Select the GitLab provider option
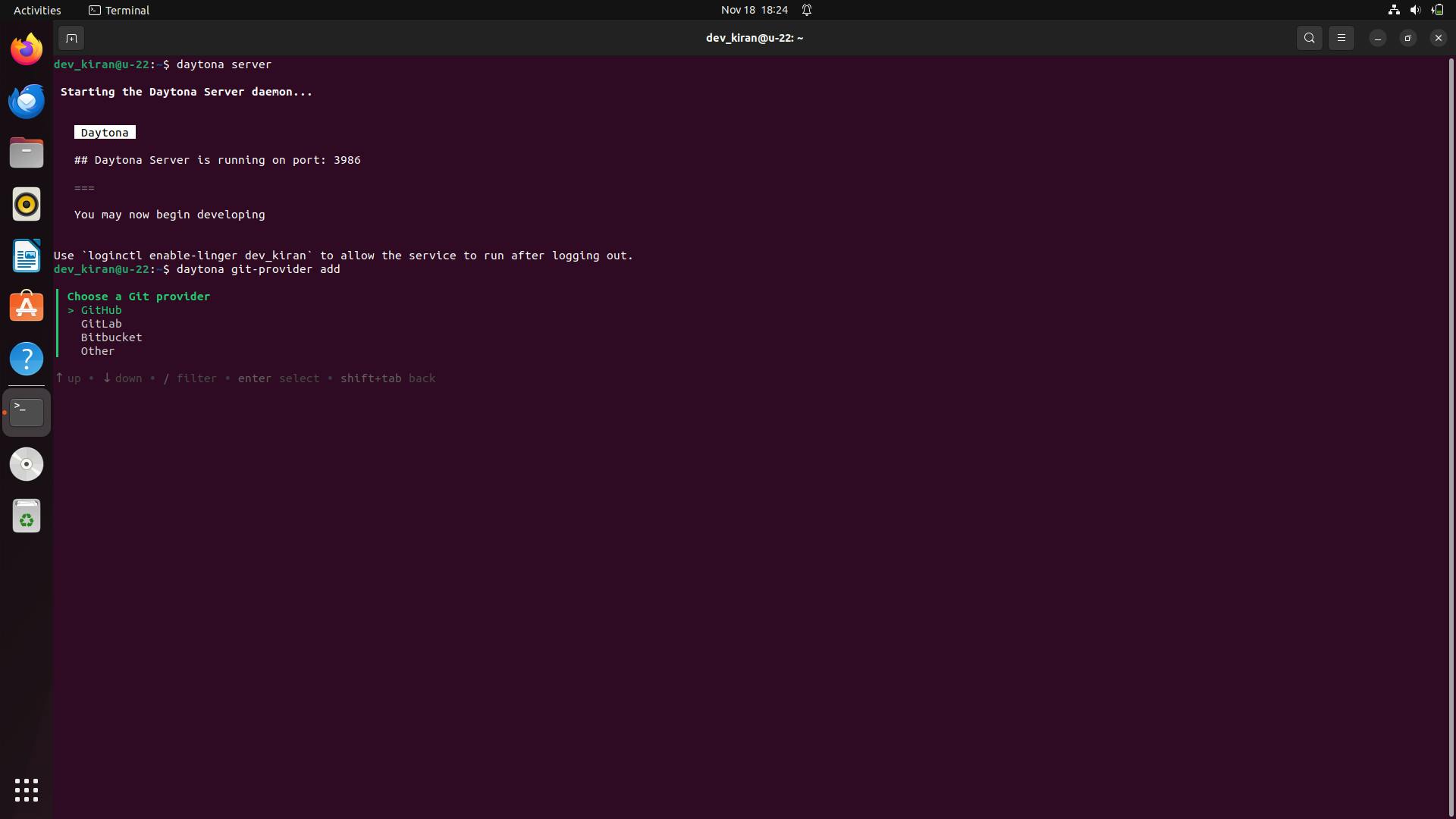 101,324
